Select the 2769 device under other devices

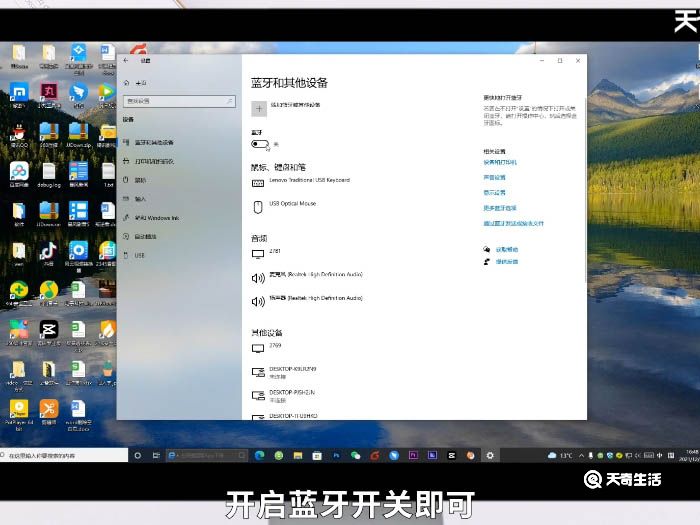coord(275,346)
